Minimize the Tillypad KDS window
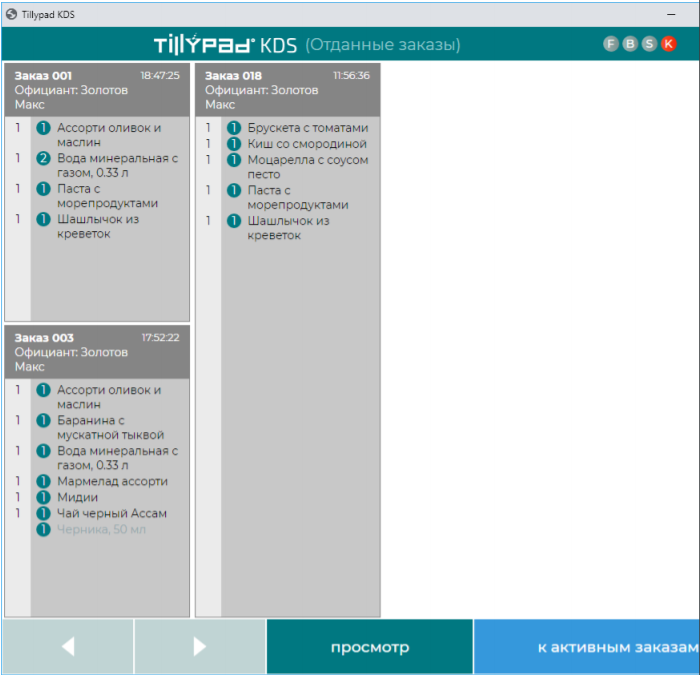Screen dimensions: 700x675 pos(671,14)
